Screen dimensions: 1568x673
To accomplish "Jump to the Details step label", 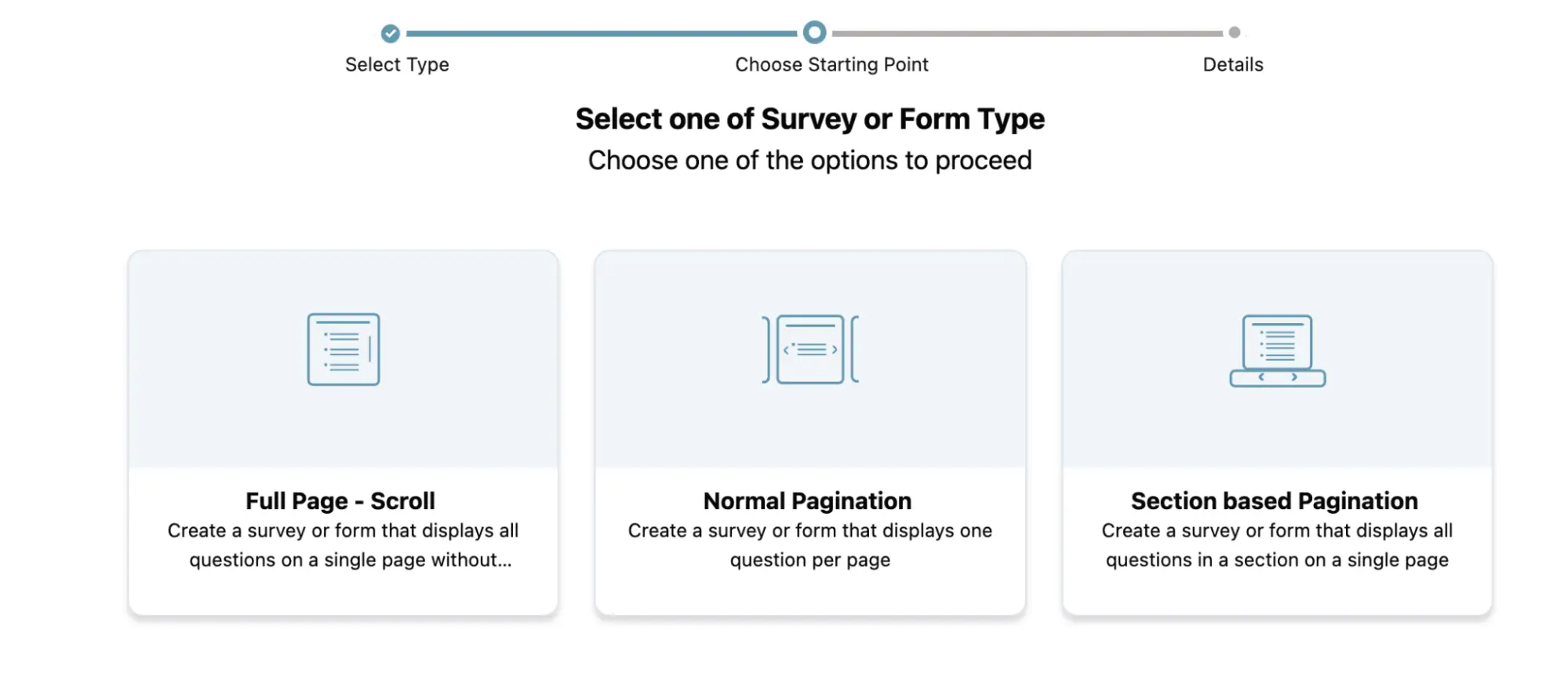I will 1233,64.
